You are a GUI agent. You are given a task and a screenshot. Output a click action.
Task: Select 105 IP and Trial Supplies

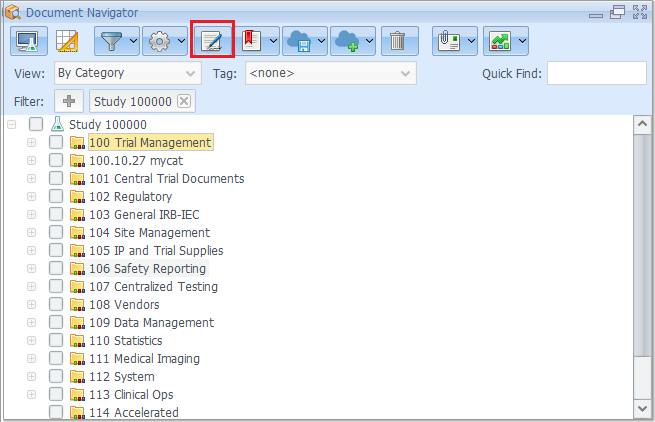(x=156, y=251)
